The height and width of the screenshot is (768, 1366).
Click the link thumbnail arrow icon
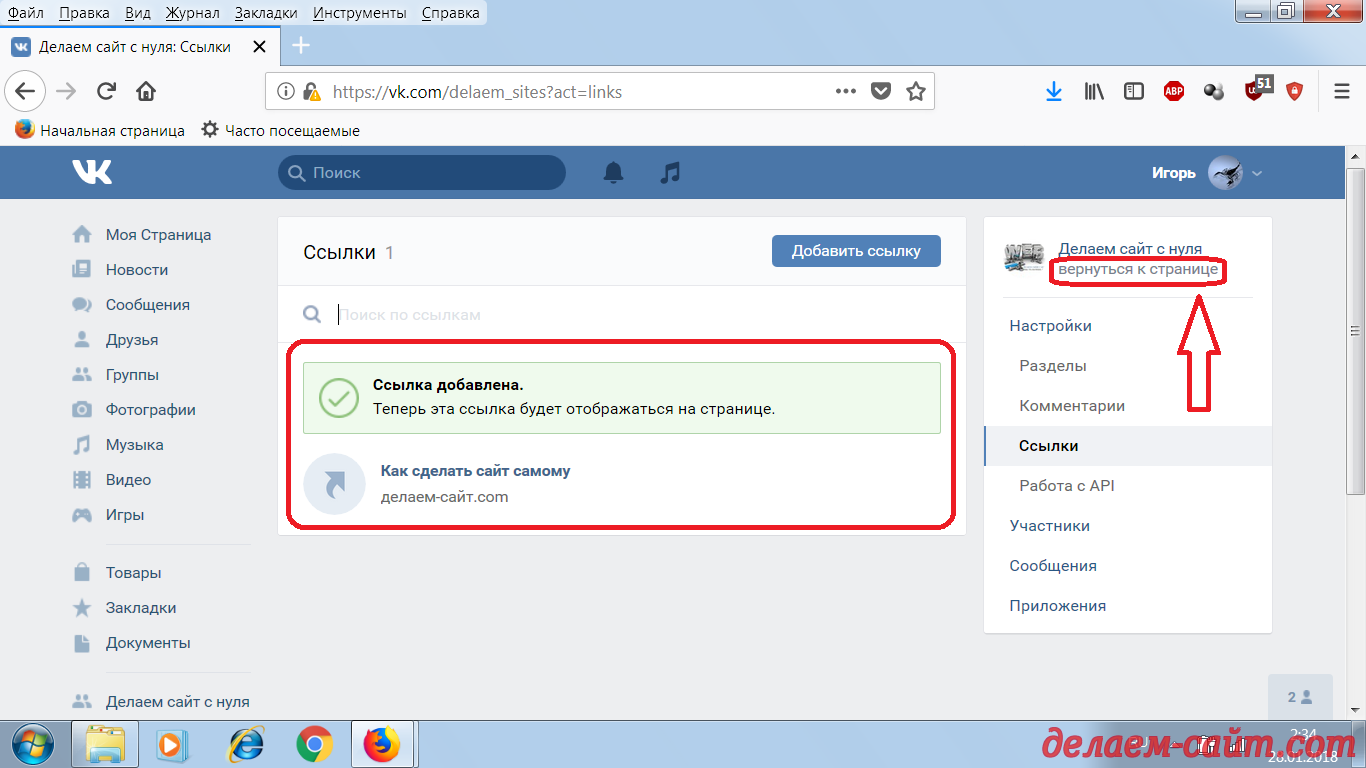(x=334, y=484)
